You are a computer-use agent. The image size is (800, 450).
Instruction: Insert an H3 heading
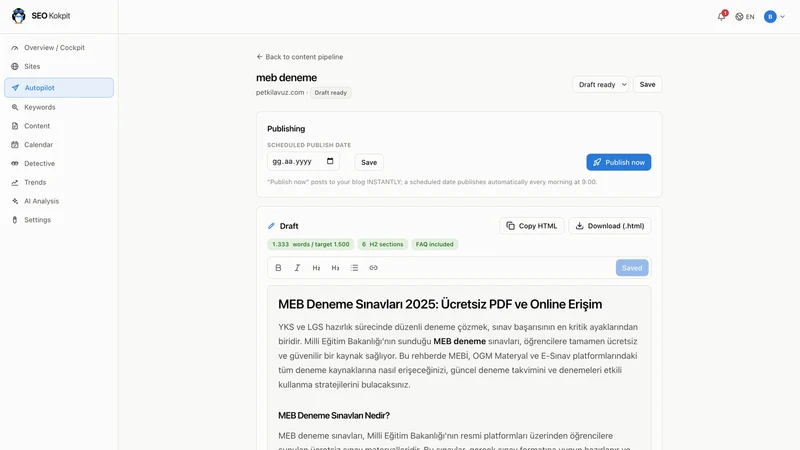[335, 268]
